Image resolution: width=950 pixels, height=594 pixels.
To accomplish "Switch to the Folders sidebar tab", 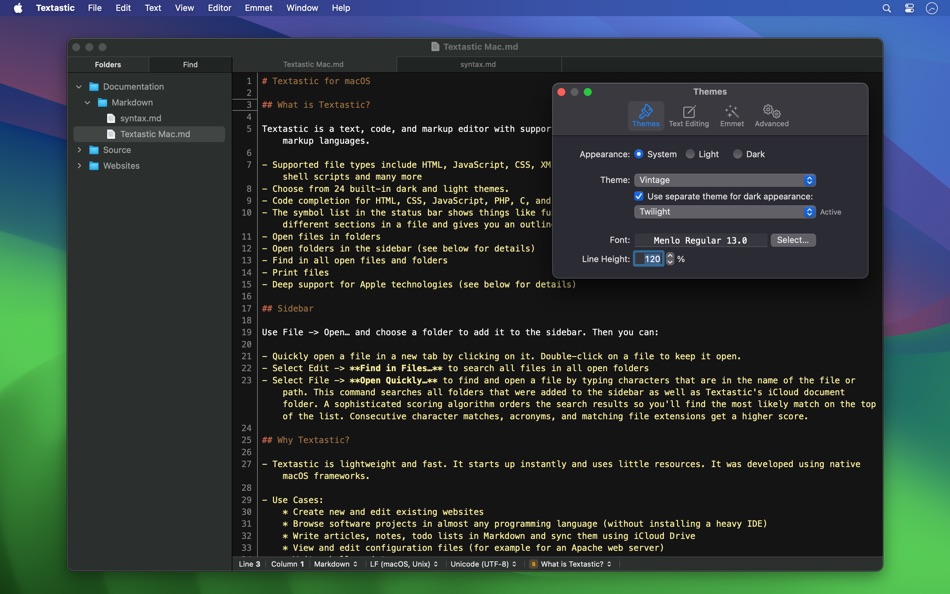I will click(x=108, y=64).
